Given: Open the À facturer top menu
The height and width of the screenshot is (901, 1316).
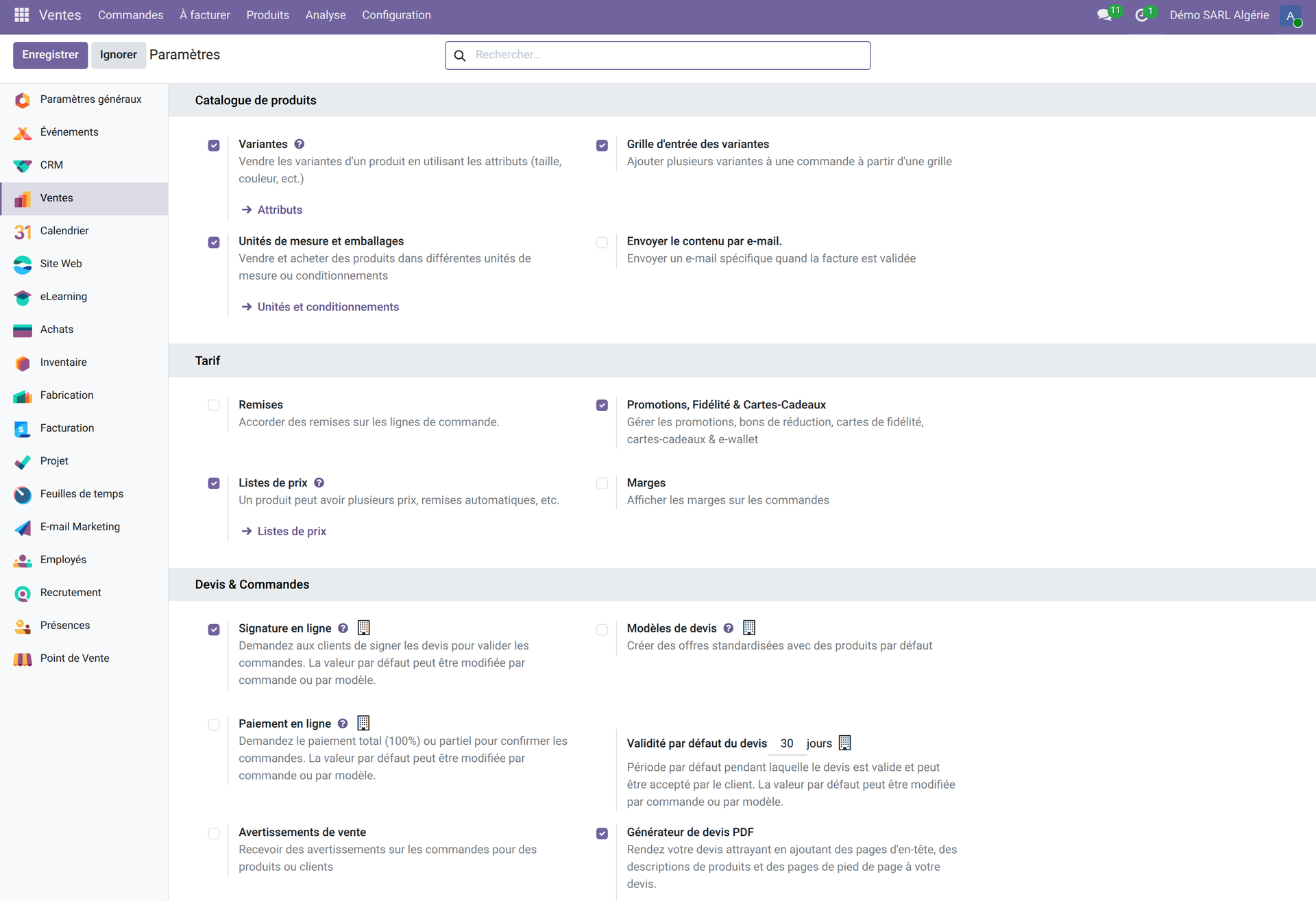Looking at the screenshot, I should tap(205, 15).
